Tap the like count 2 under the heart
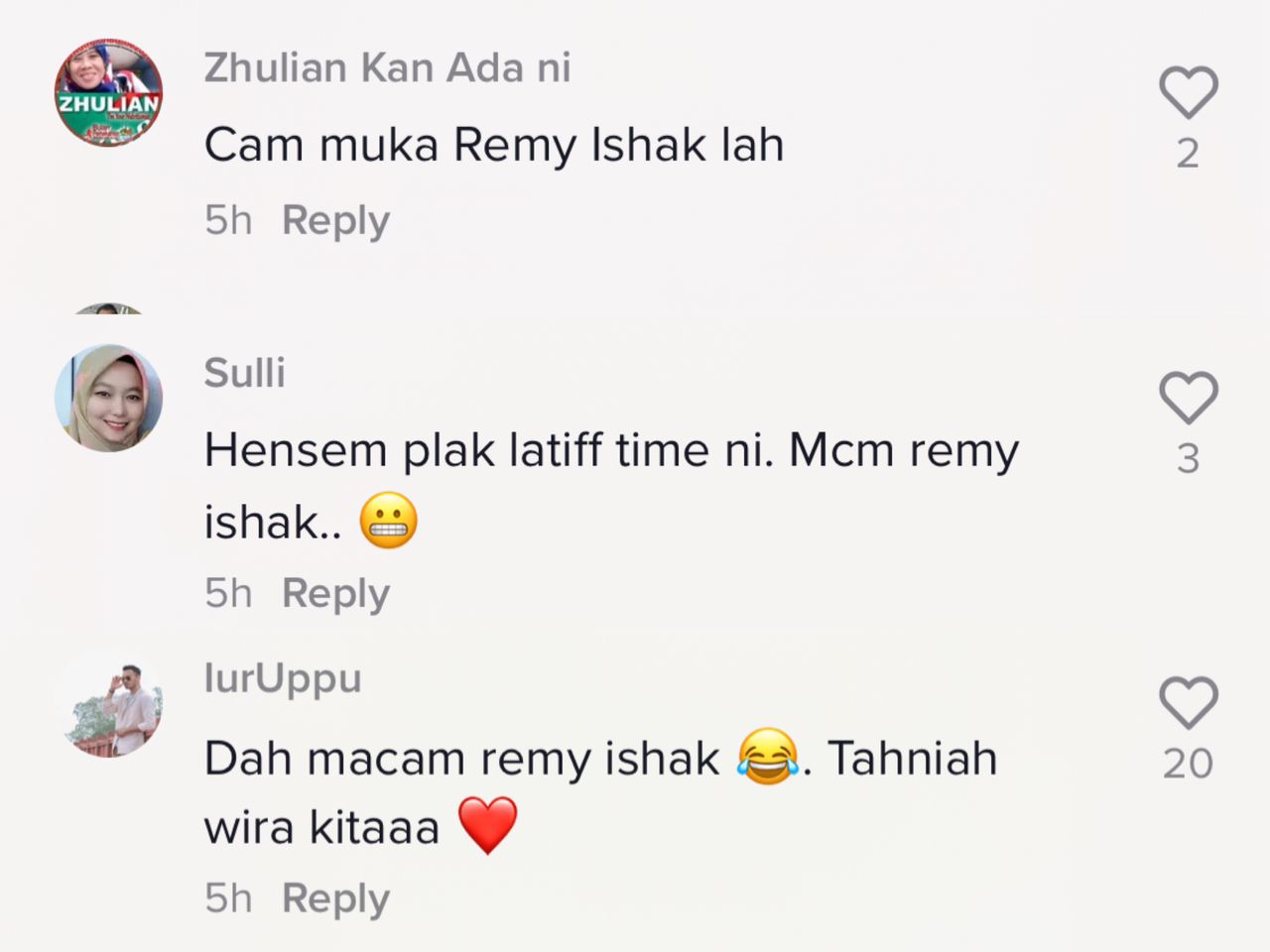The image size is (1270, 952). click(x=1189, y=153)
